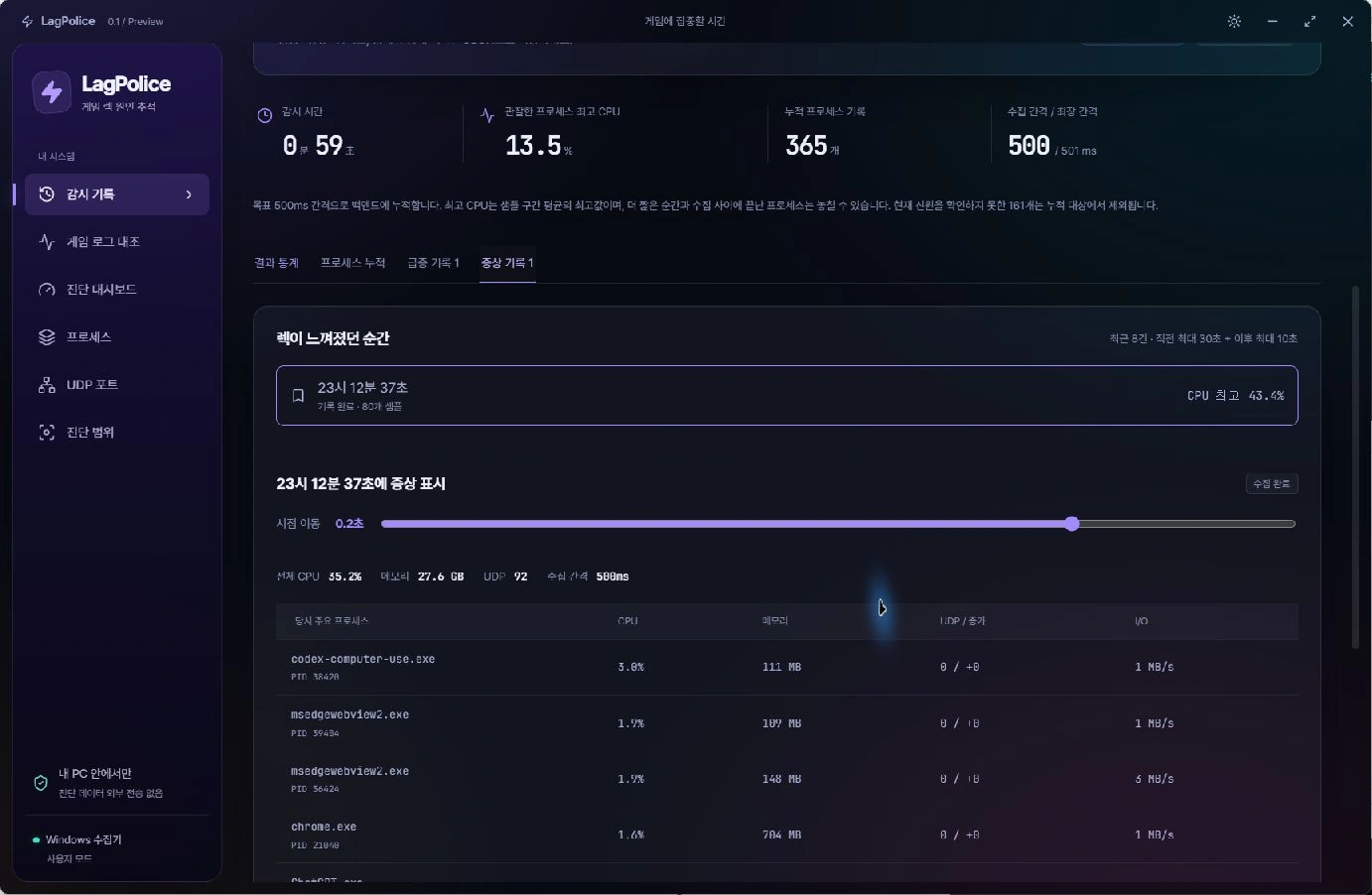Screen dimensions: 1372x895
Task: Click the small lightning icon in title bar
Action: coord(27,21)
